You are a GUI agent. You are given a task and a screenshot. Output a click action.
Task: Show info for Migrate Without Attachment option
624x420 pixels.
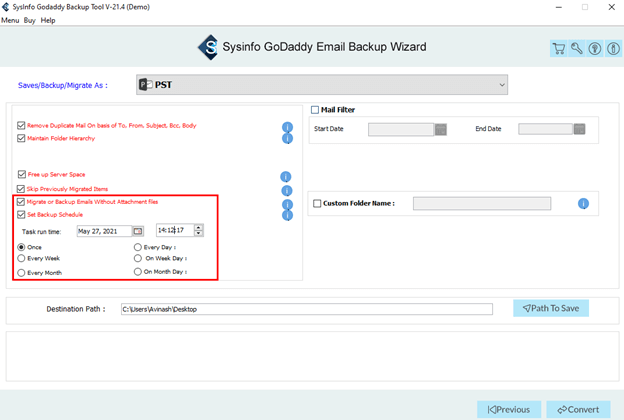coord(287,204)
